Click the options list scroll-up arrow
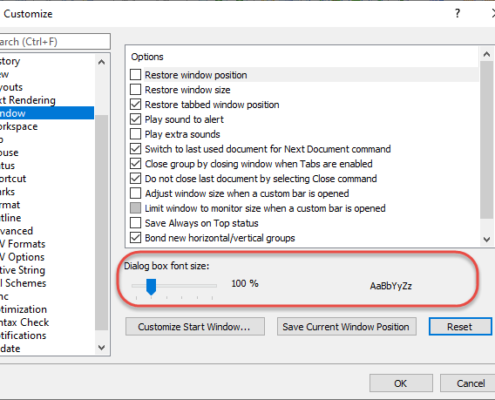The width and height of the screenshot is (495, 400). pos(486,54)
